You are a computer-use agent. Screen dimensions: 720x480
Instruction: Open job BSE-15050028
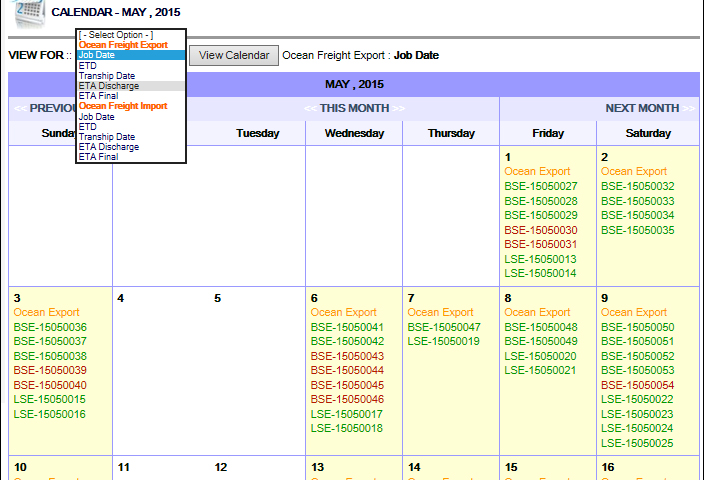click(540, 201)
